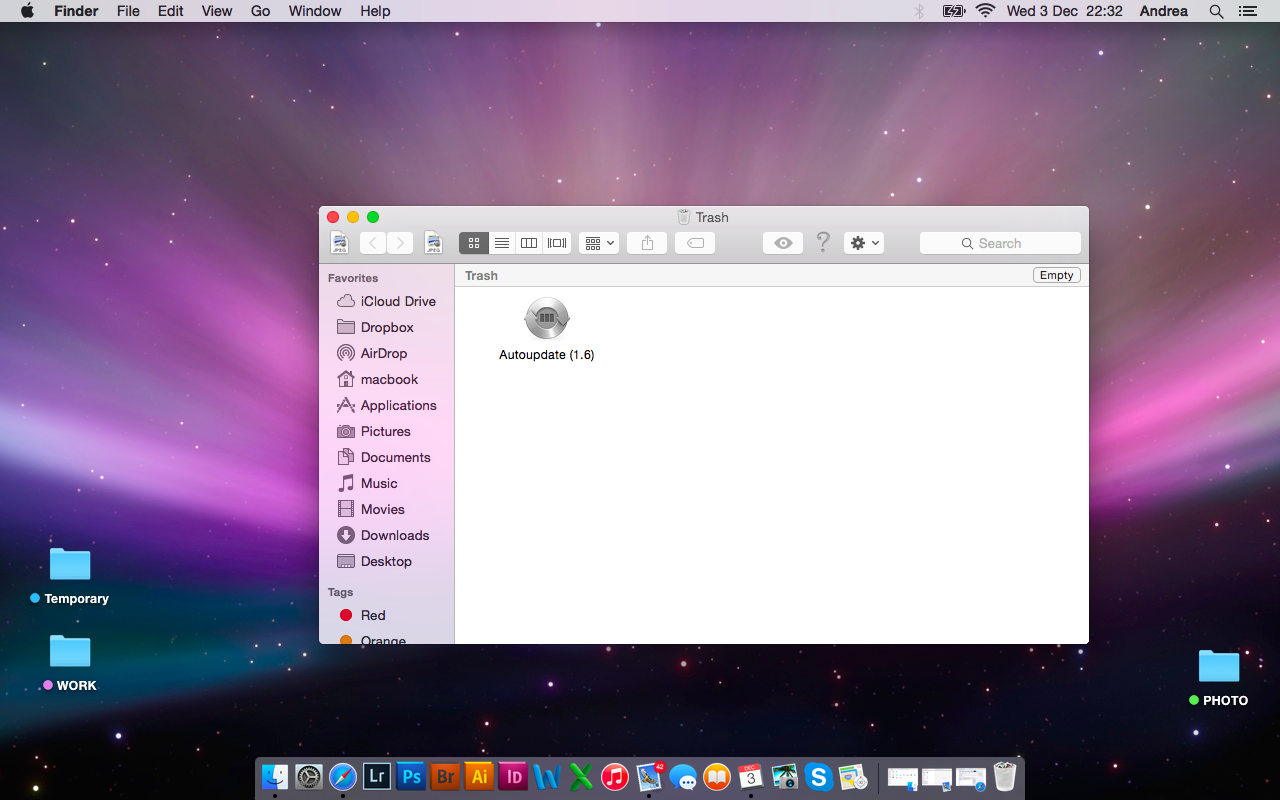Open Applications from the sidebar
Screen dimensions: 1280x800
point(387,405)
